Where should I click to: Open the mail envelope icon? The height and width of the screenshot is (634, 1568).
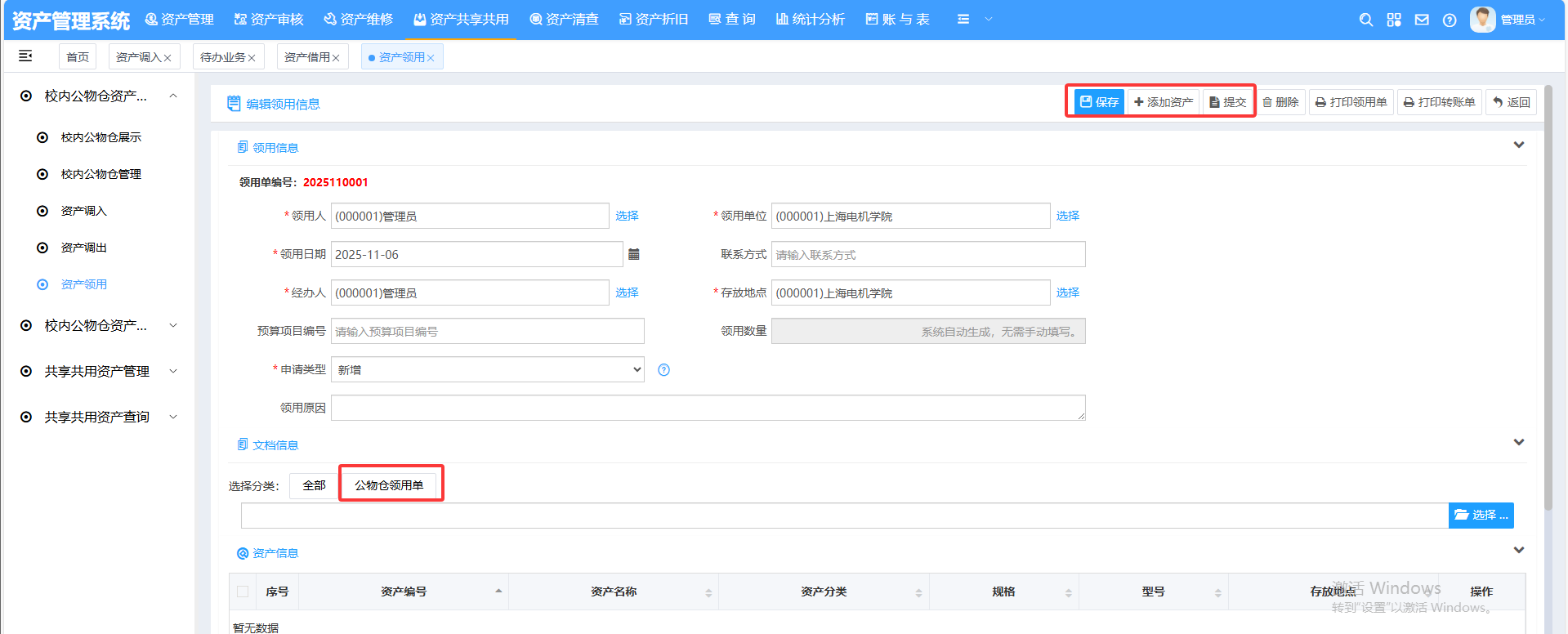(x=1422, y=20)
